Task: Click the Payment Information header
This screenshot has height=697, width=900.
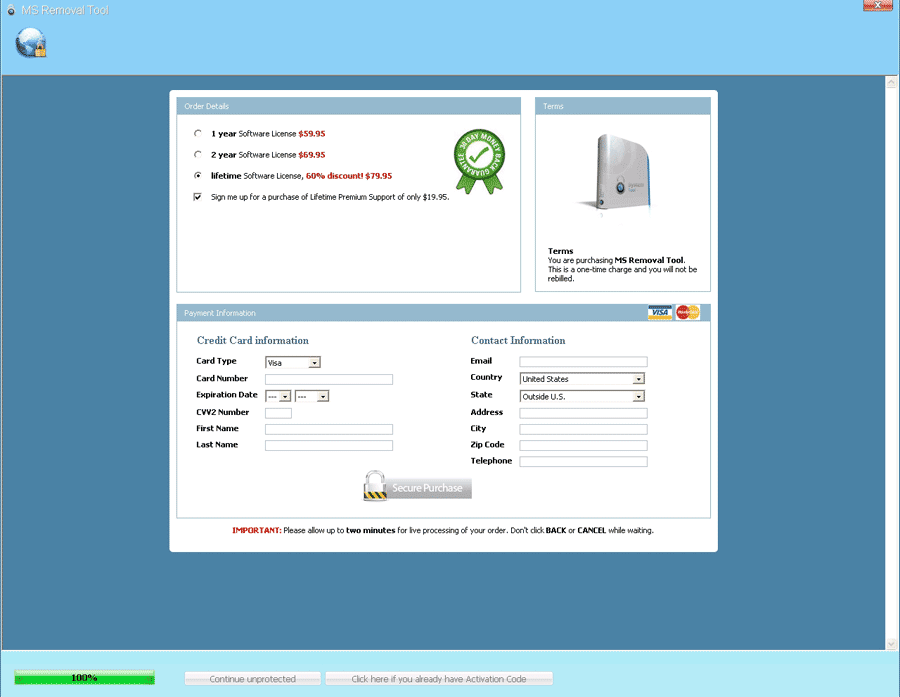Action: (x=443, y=313)
